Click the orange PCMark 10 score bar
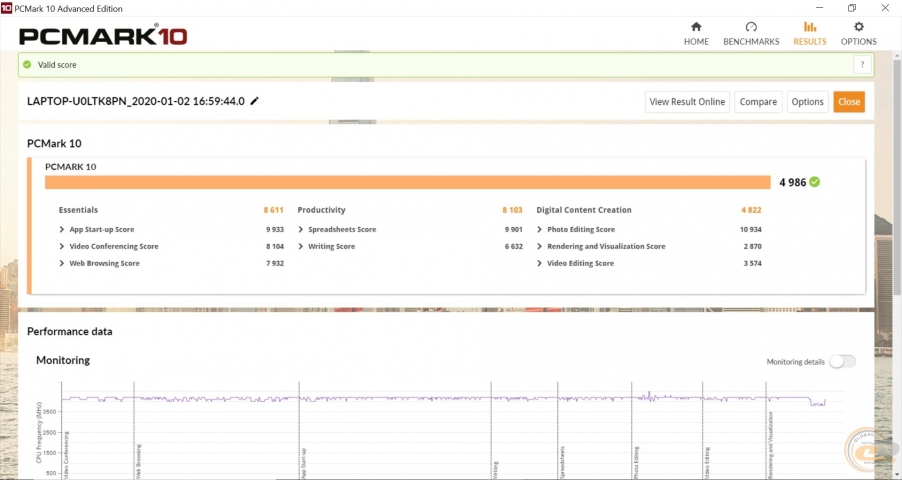Image resolution: width=902 pixels, height=480 pixels. (x=408, y=182)
